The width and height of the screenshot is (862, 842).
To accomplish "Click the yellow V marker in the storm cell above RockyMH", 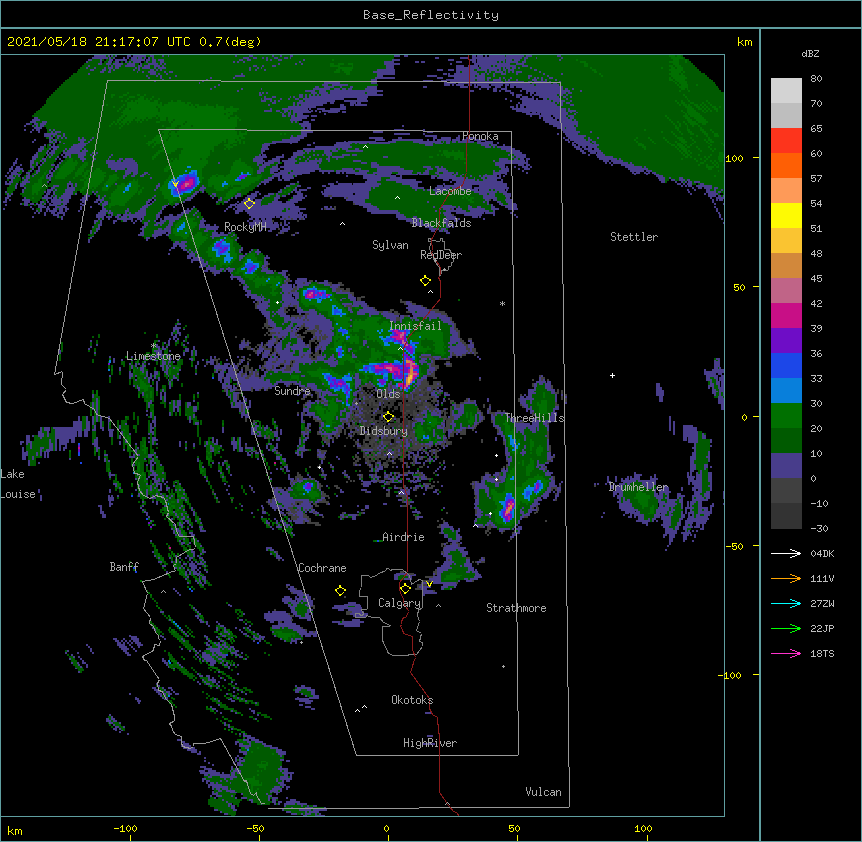I will [x=175, y=185].
